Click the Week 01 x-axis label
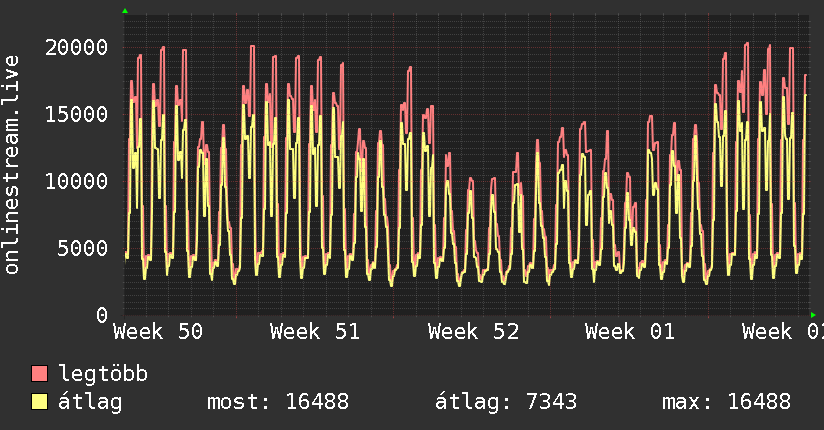The width and height of the screenshot is (824, 430). (x=630, y=332)
